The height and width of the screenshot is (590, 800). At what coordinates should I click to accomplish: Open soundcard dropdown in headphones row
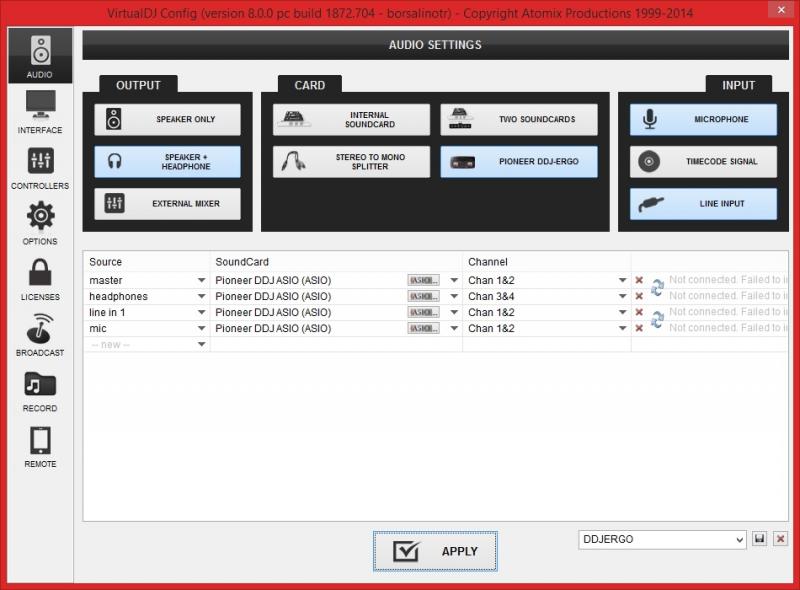[x=454, y=297]
